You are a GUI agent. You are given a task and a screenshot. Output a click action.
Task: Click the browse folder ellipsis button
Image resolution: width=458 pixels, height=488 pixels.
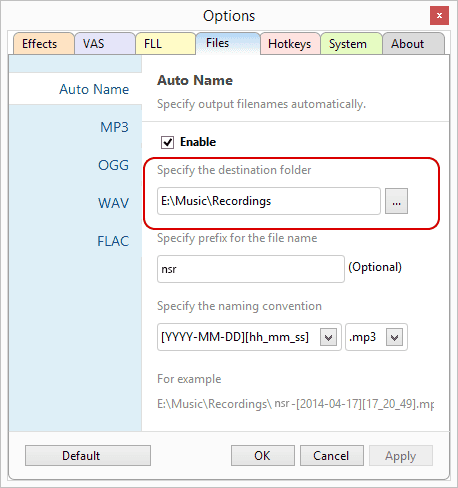coord(396,201)
